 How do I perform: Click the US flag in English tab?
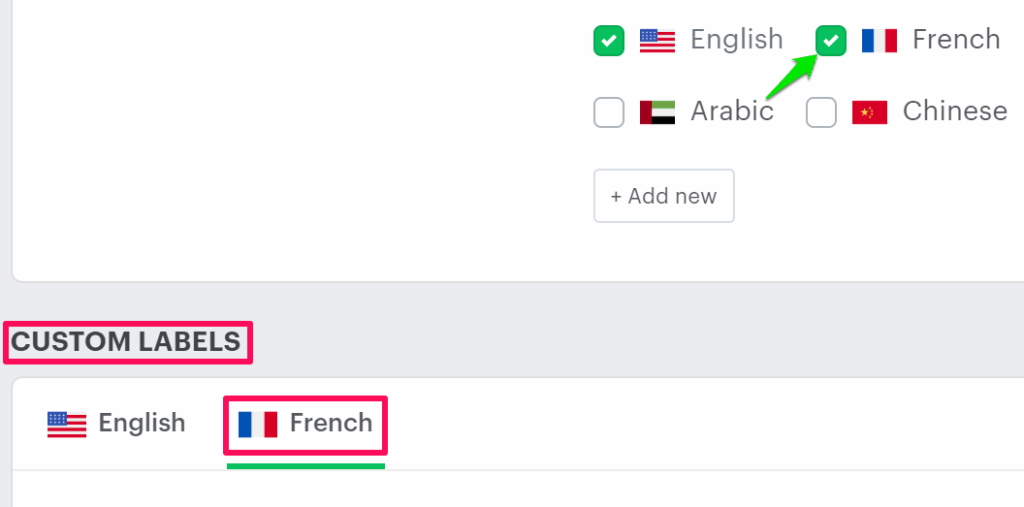67,424
